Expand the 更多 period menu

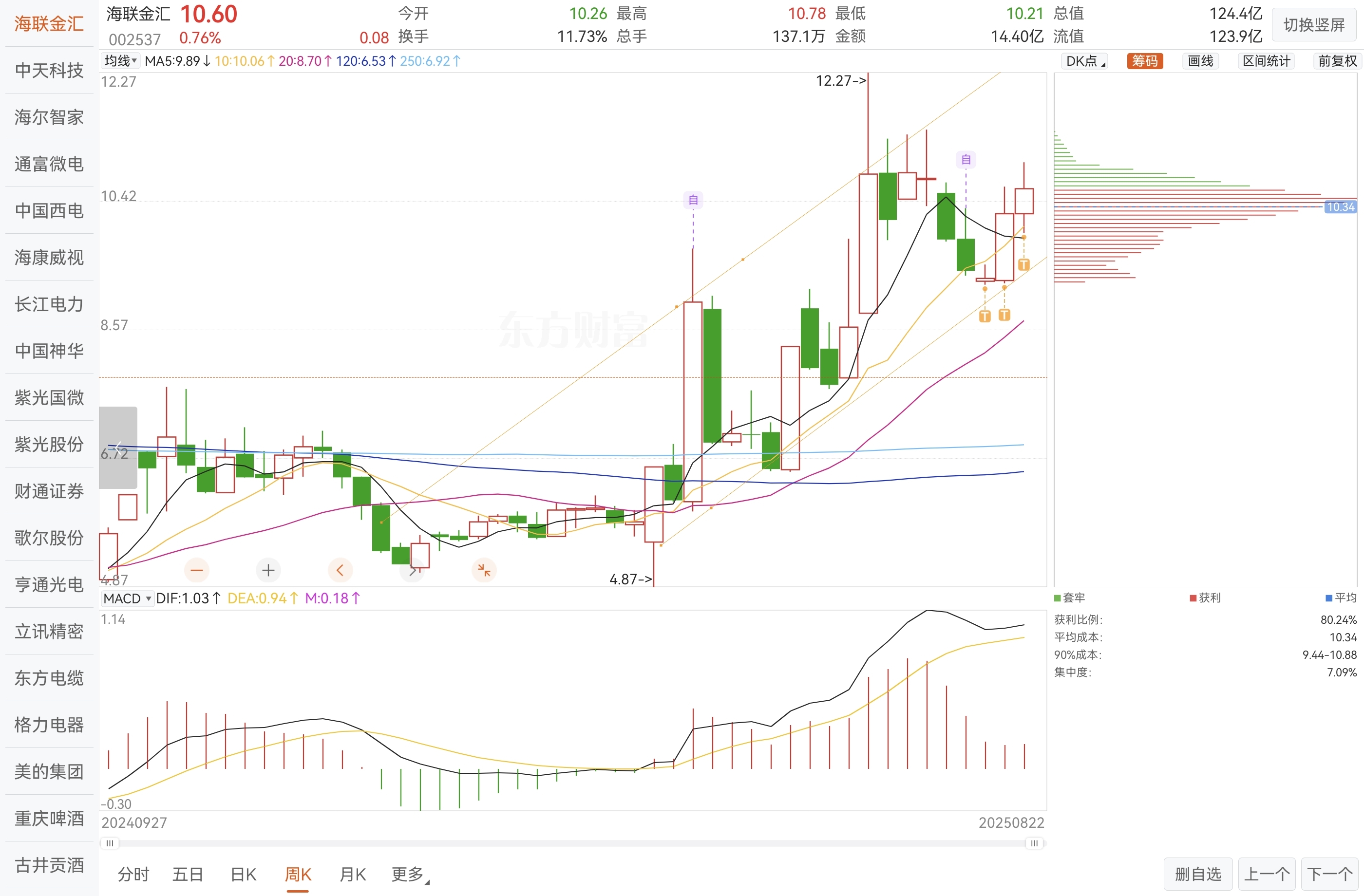coord(410,874)
